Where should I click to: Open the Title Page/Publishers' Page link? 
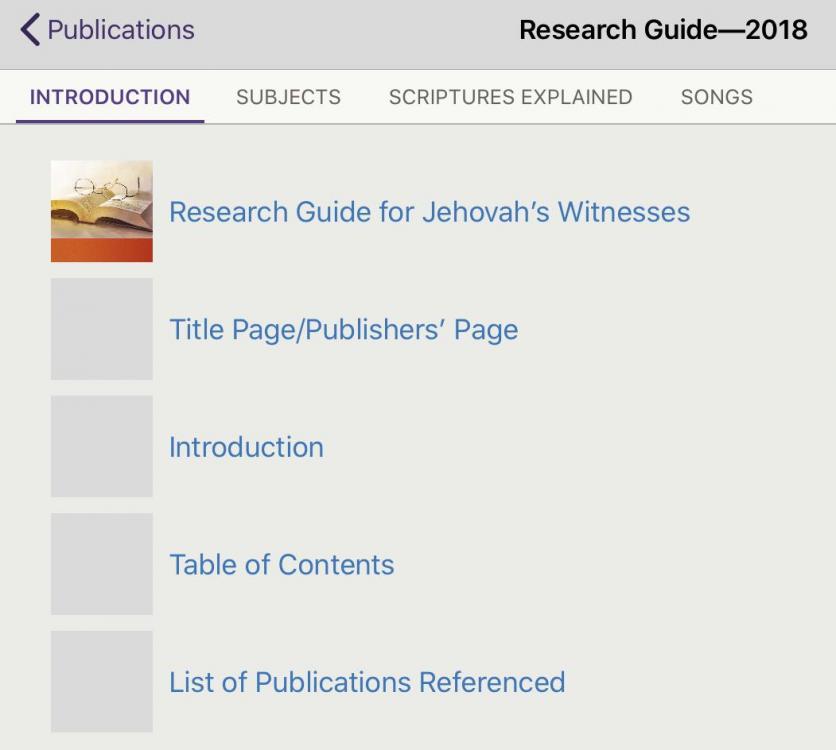pyautogui.click(x=343, y=329)
